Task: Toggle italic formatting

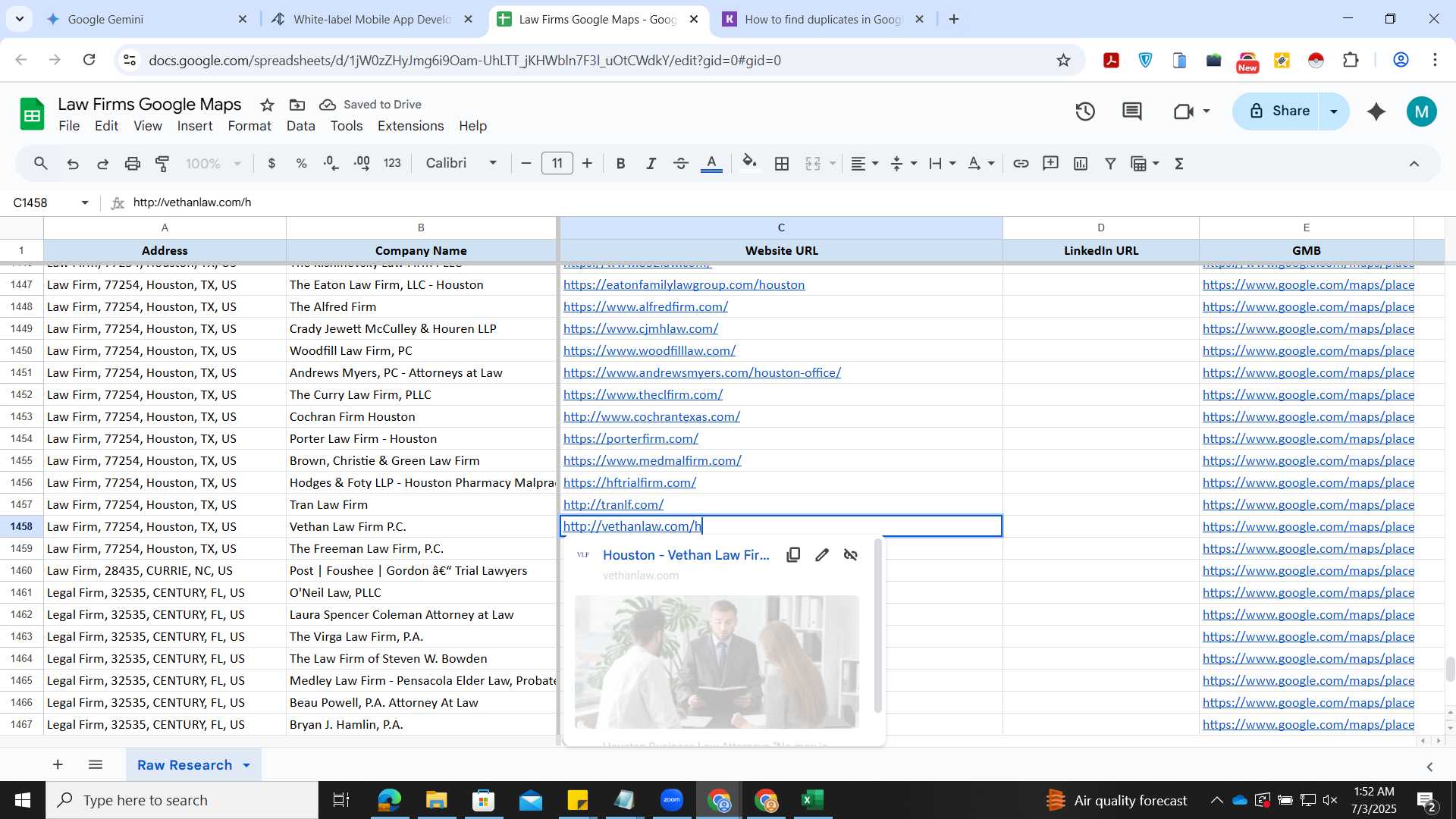Action: tap(651, 163)
